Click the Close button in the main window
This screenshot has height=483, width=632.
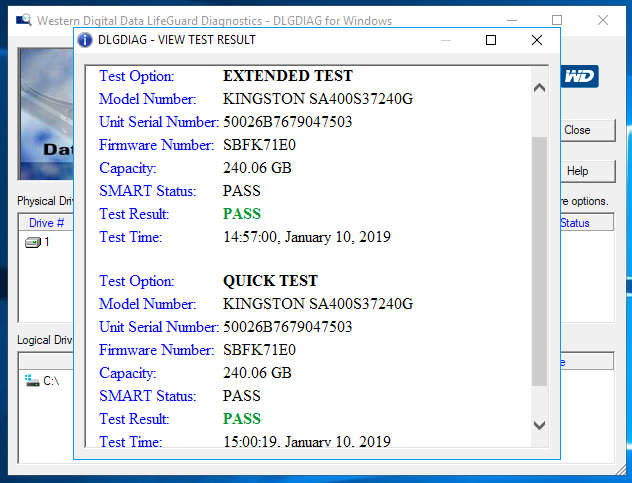pos(588,130)
